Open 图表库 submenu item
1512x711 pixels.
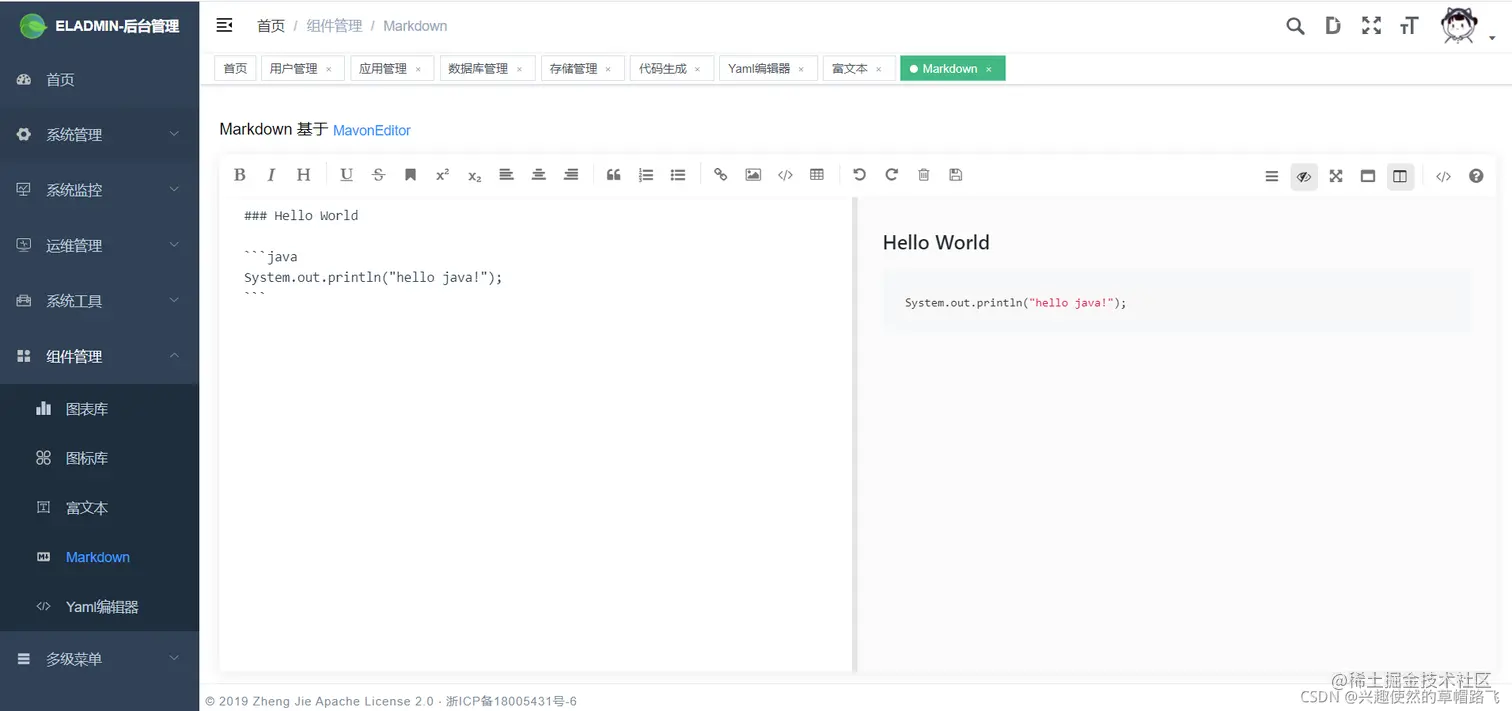(99, 409)
